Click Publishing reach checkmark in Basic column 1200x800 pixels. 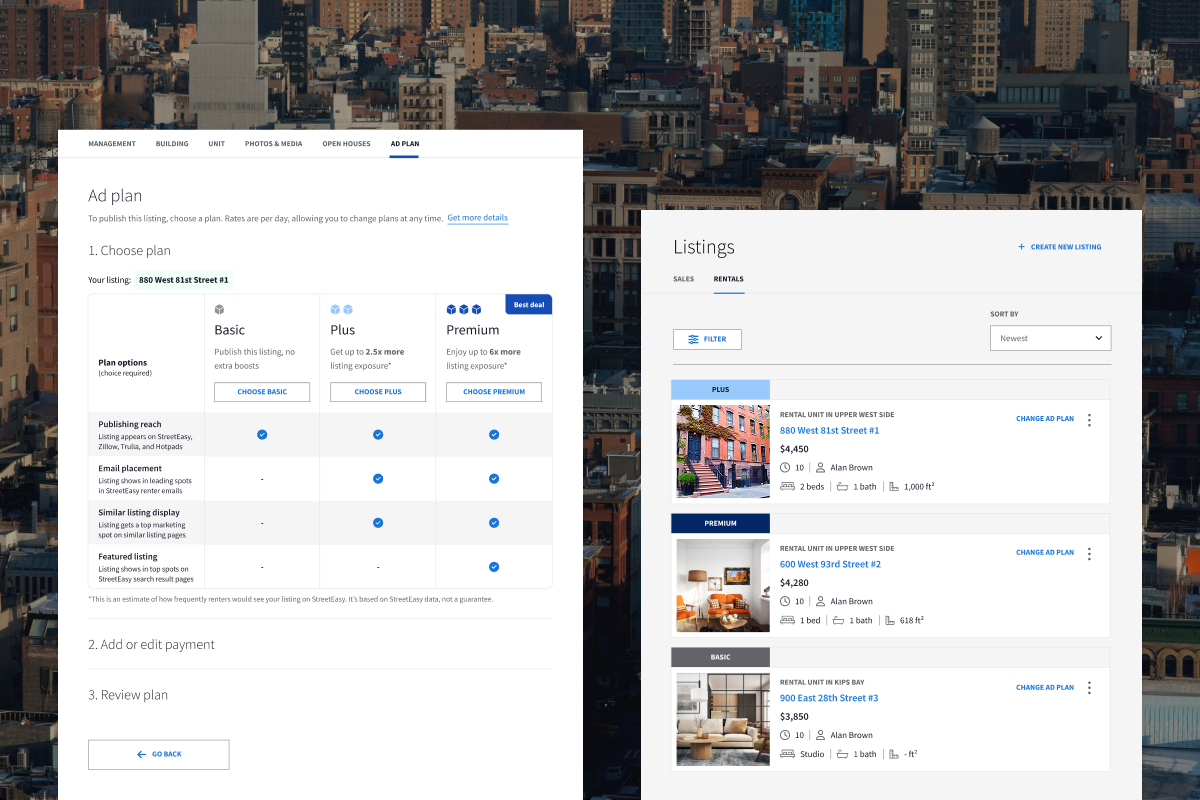(x=262, y=434)
